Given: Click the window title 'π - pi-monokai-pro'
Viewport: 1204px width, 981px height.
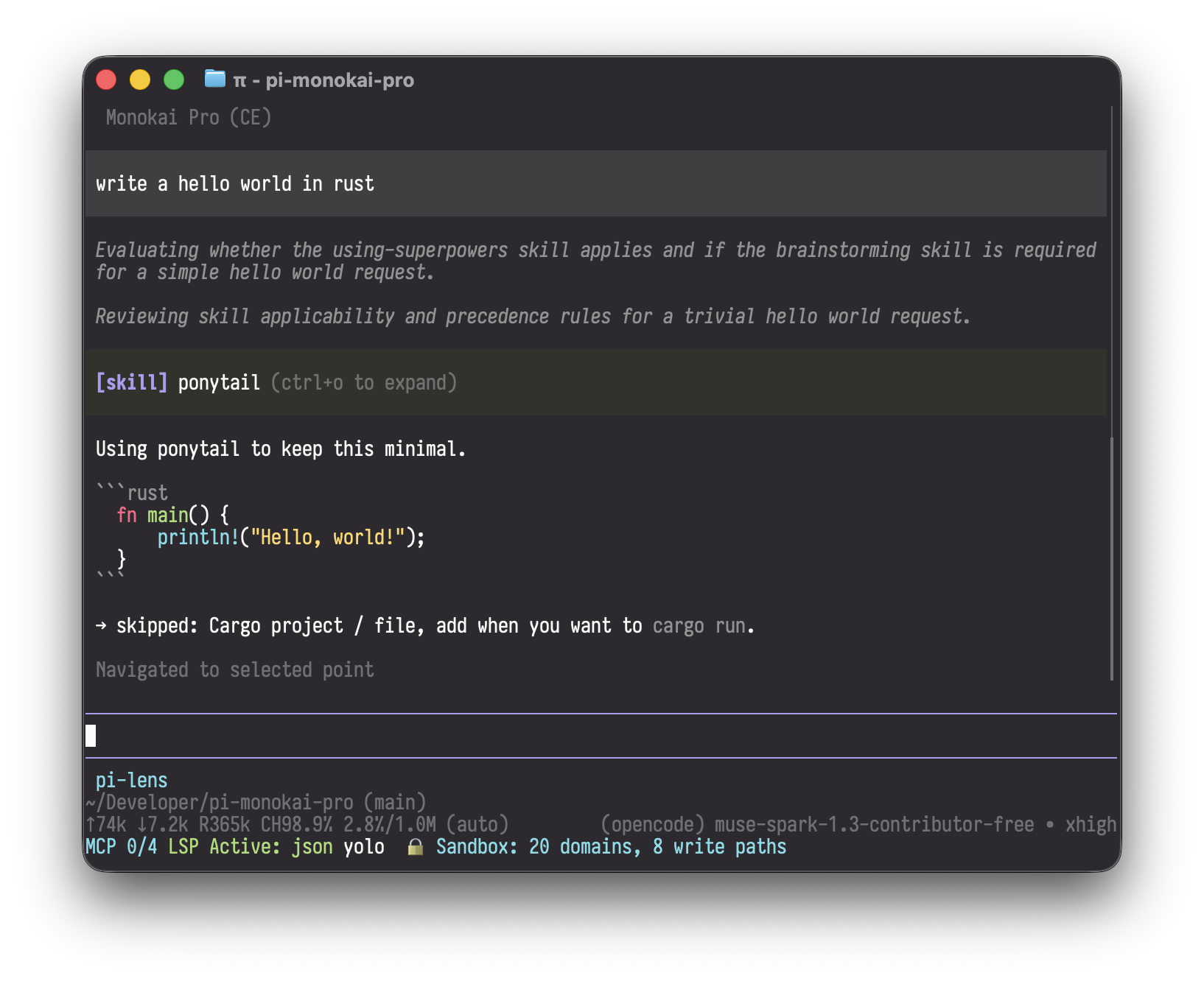Looking at the screenshot, I should [323, 80].
